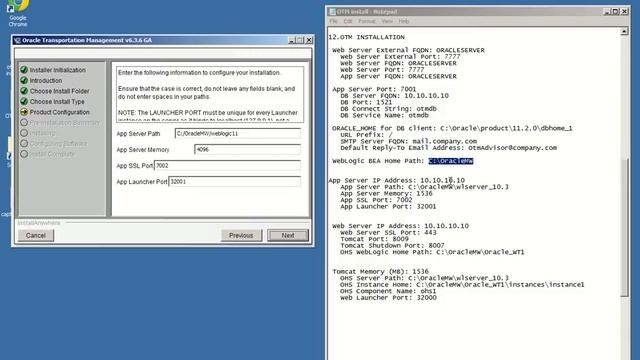Open the Edit menu in Notepad
This screenshot has height=360, width=640.
coord(348,21)
